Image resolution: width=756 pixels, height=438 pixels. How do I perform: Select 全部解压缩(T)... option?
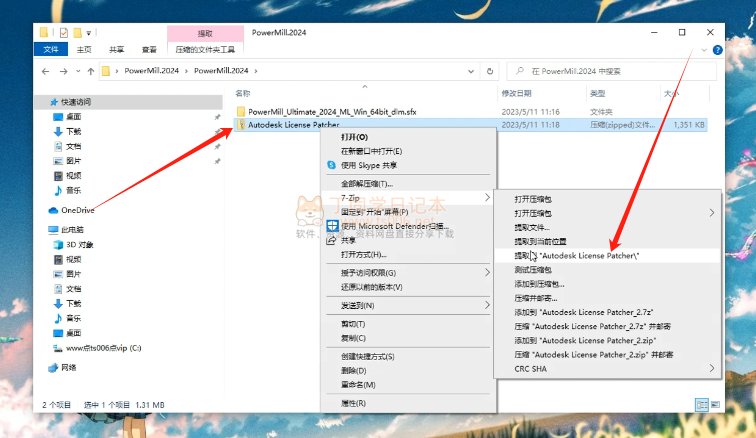click(367, 184)
